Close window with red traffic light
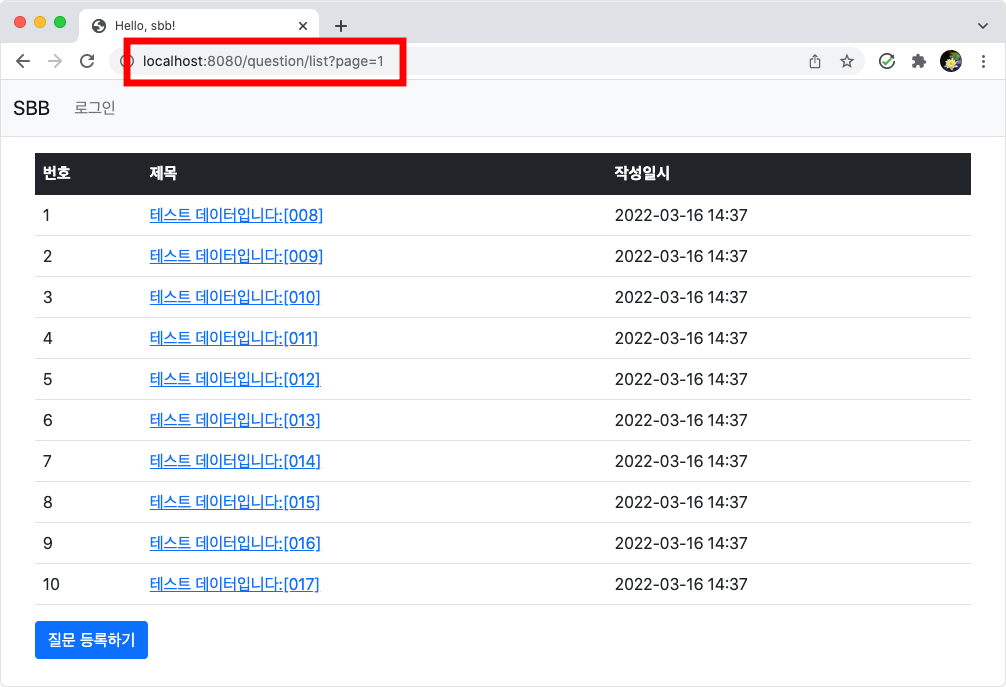The height and width of the screenshot is (687, 1006). (20, 22)
